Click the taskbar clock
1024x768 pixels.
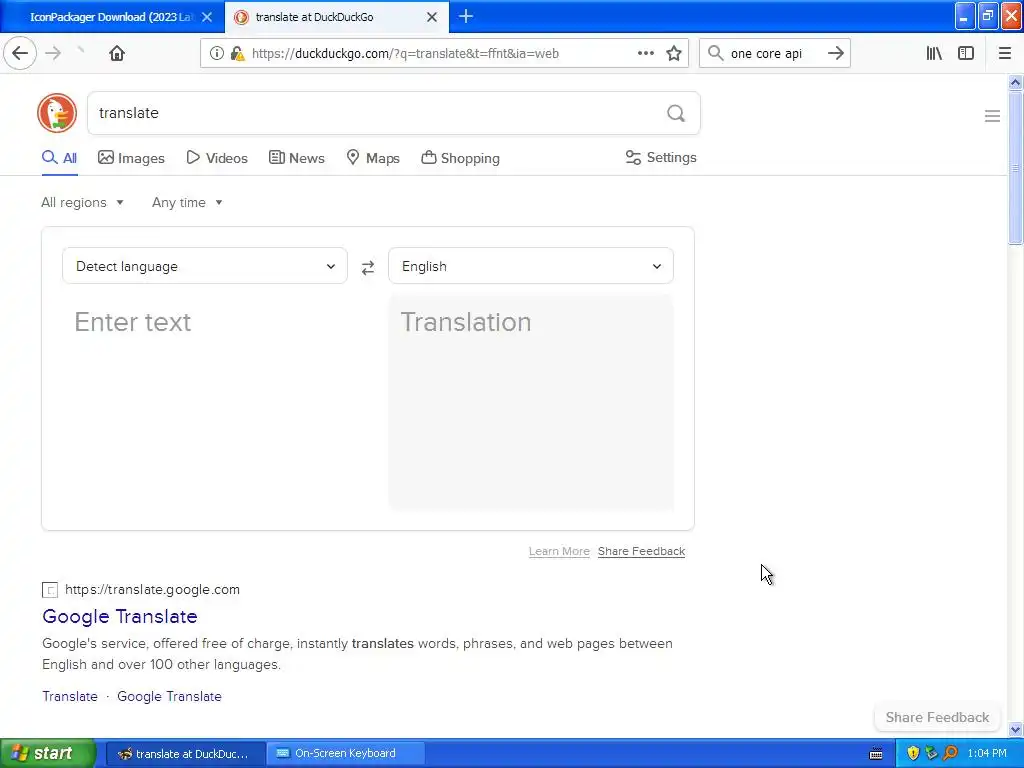click(987, 754)
